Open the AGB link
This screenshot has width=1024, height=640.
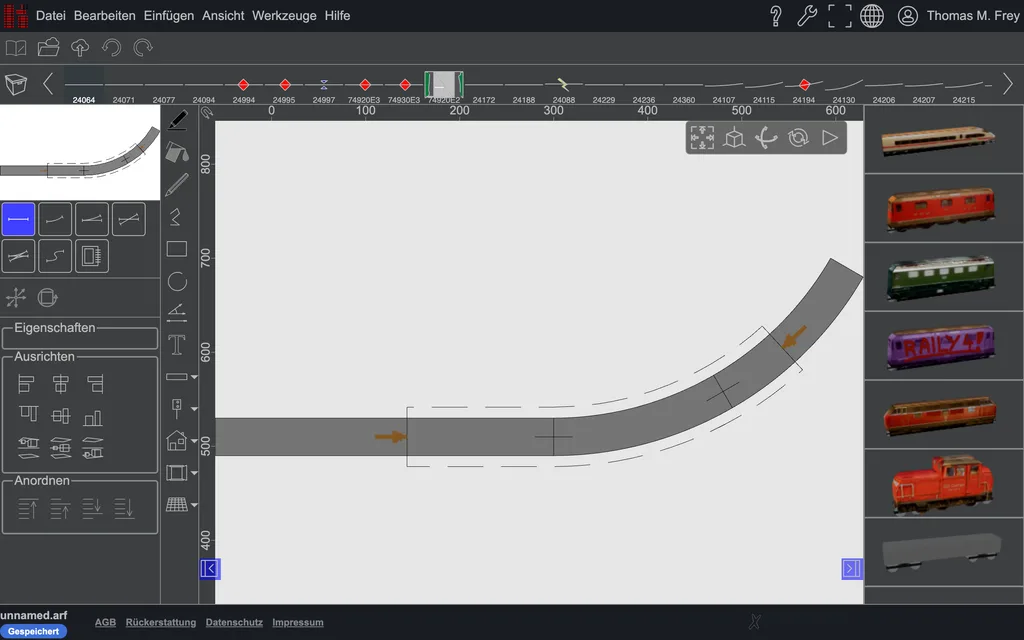click(x=105, y=622)
